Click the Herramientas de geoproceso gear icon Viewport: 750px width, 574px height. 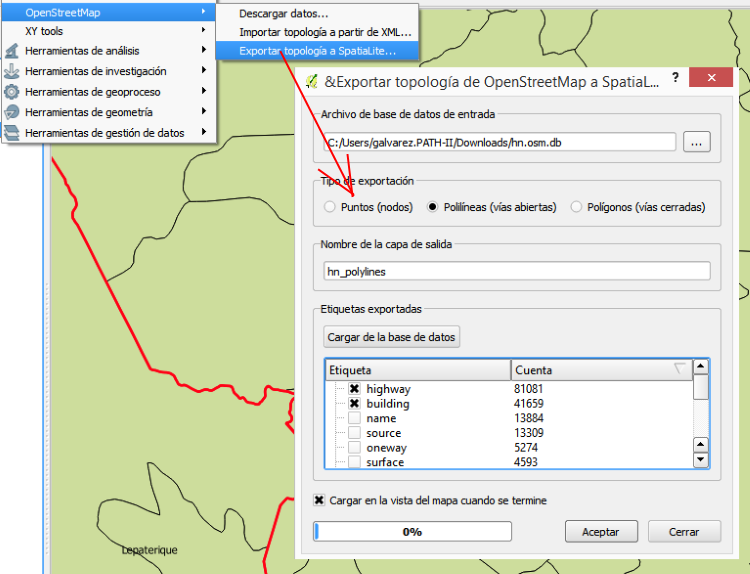tap(11, 92)
